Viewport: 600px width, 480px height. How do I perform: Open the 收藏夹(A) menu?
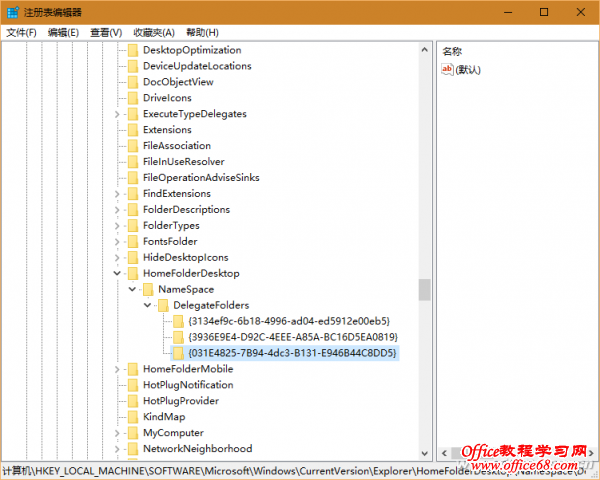[x=154, y=33]
